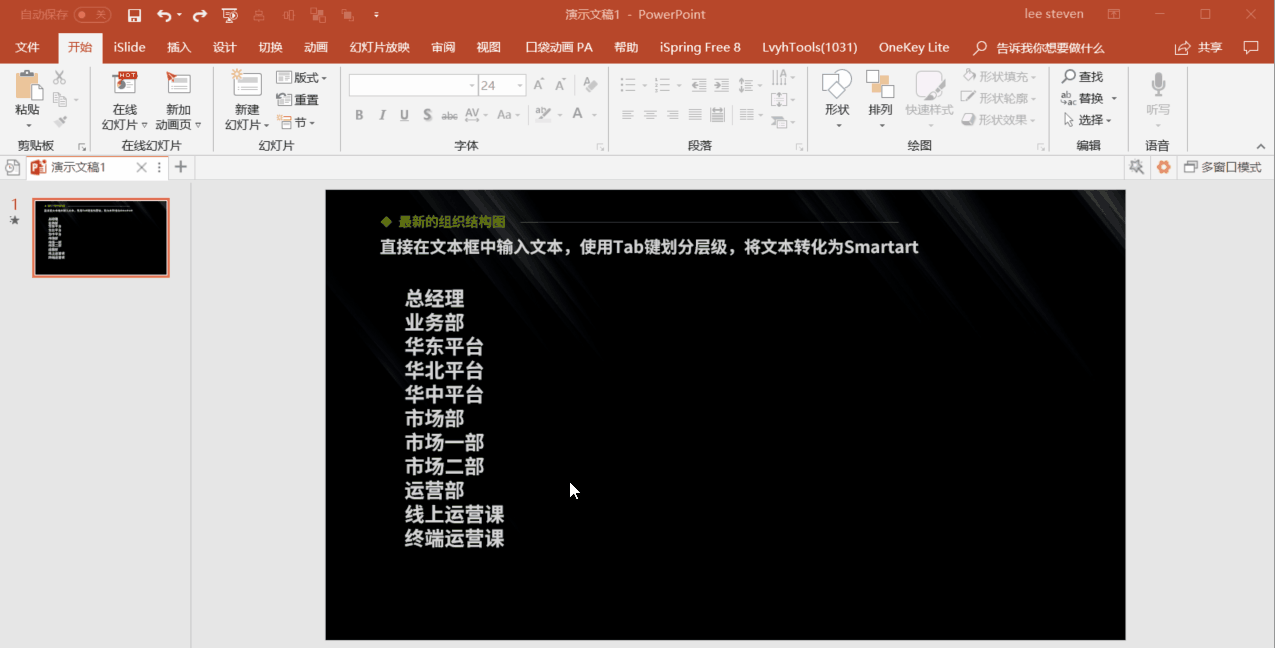Click the Cut scissors icon

point(60,77)
